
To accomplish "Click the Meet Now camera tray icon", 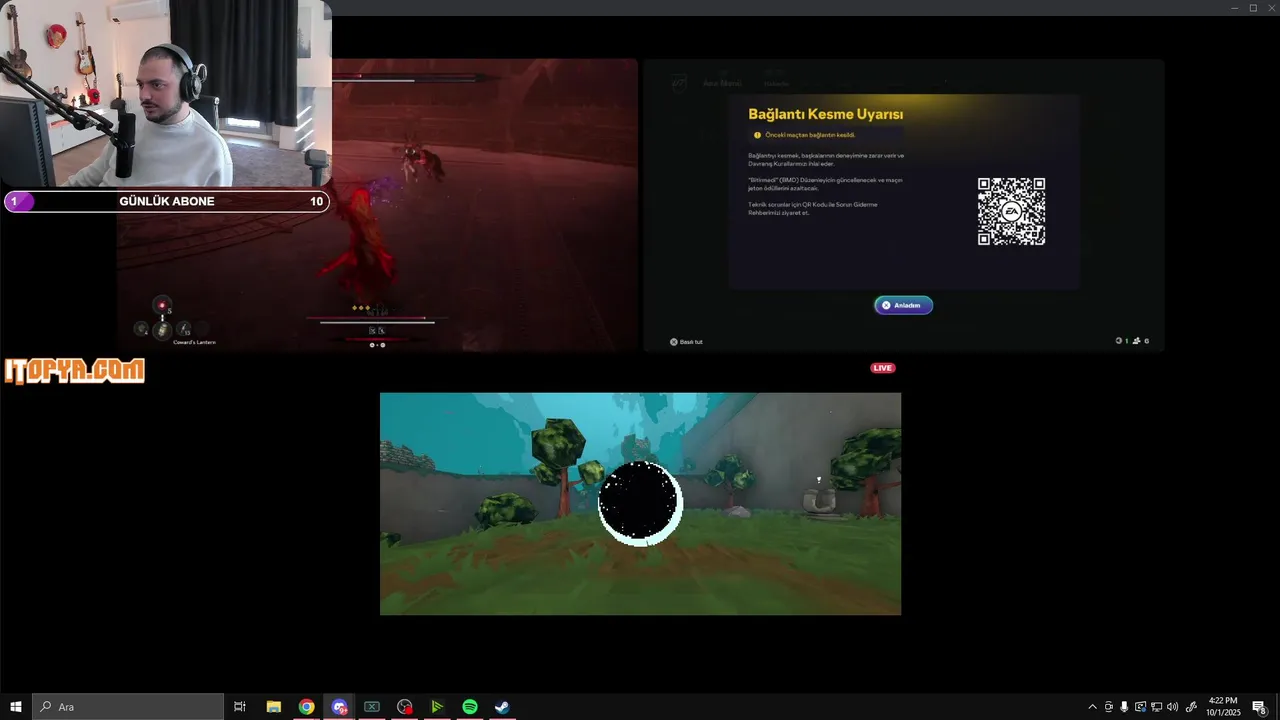I will tap(1108, 707).
